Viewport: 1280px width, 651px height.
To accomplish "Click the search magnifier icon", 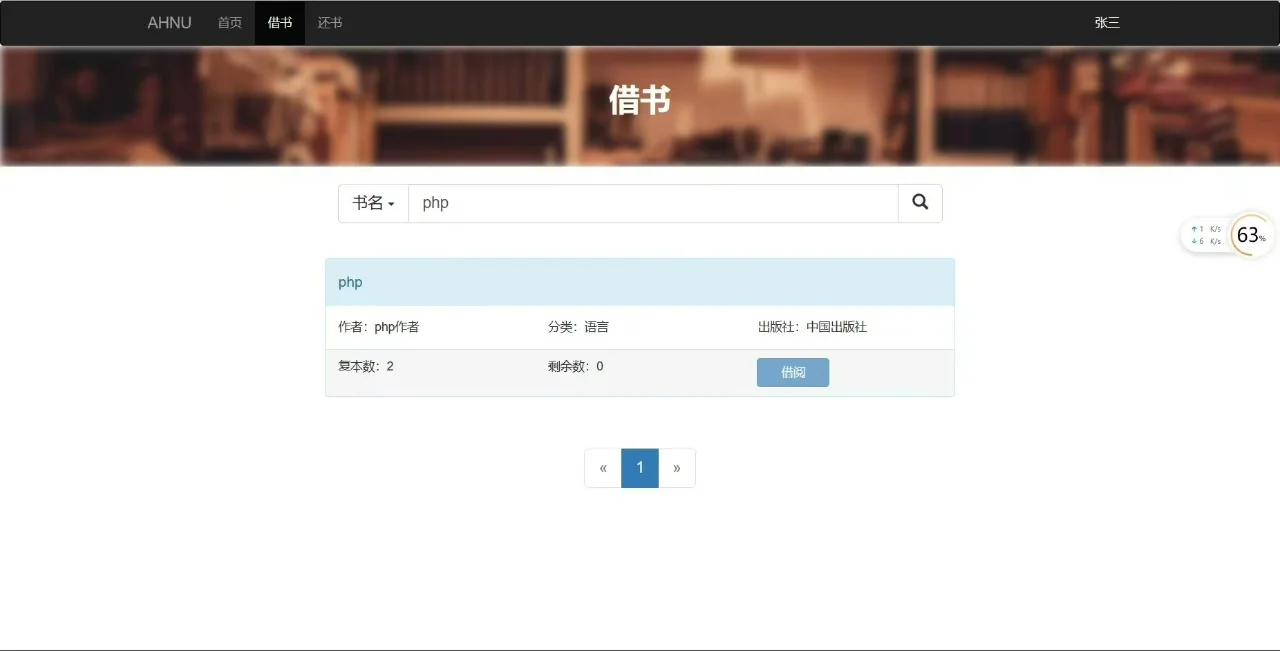I will click(919, 202).
